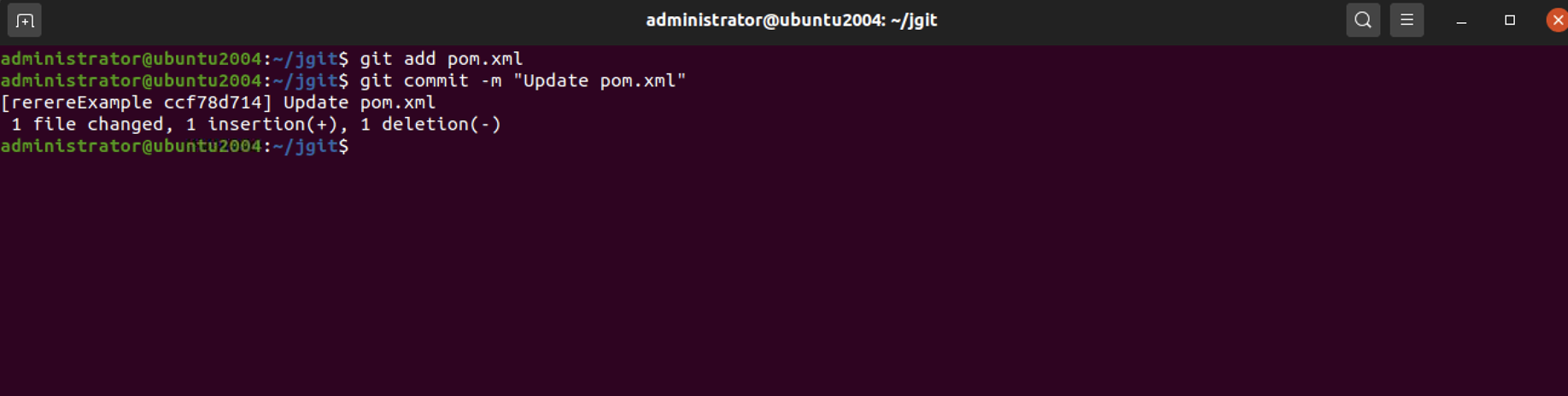Screen dimensions: 1568x396
Task: Click the 'git add pom.xml' command text
Action: (x=441, y=59)
